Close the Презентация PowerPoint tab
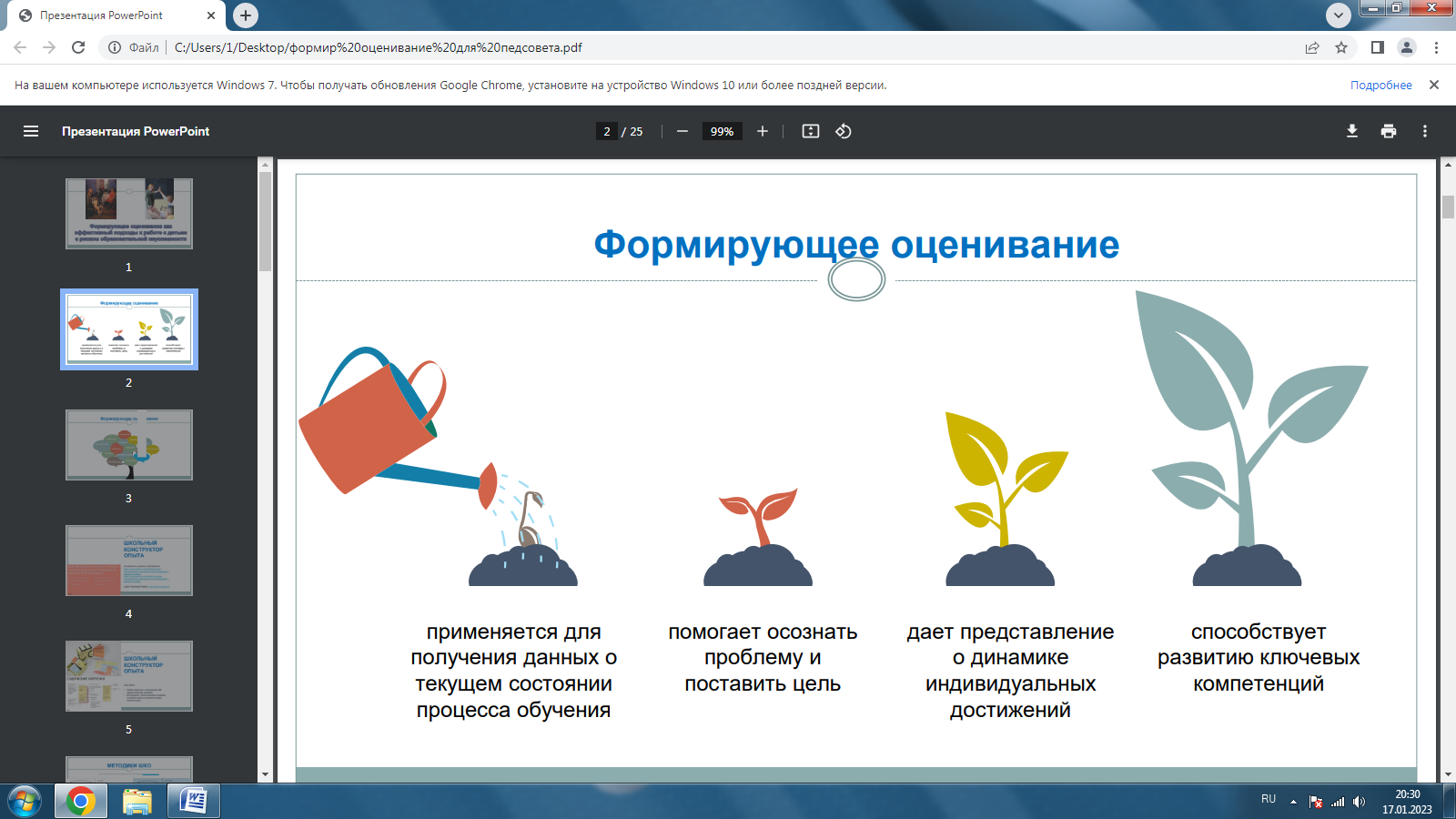 point(211,15)
